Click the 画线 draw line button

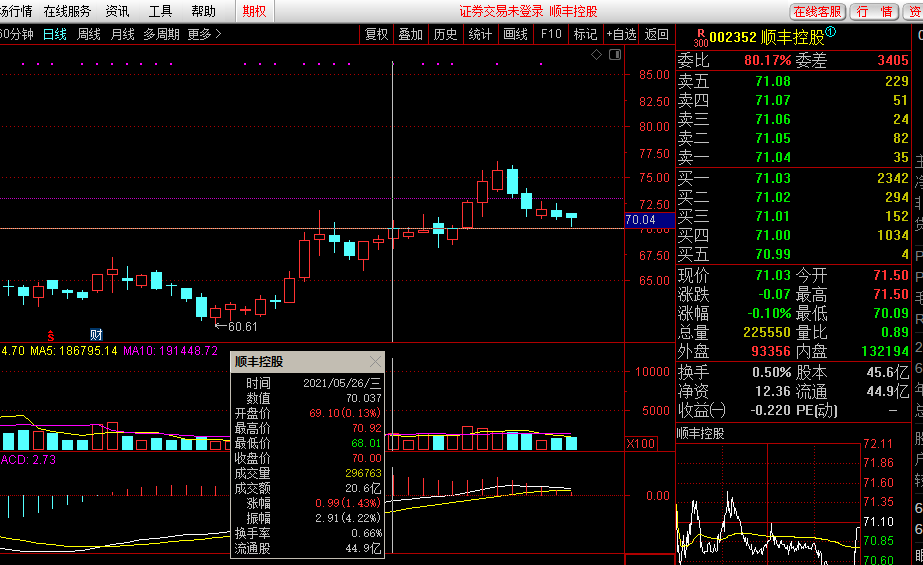coord(516,35)
